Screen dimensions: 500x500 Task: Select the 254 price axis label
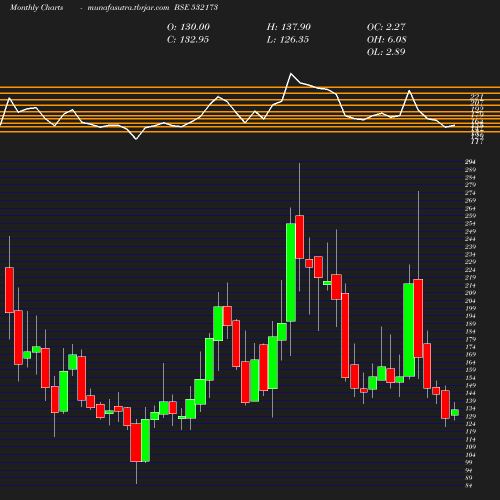(x=470, y=224)
